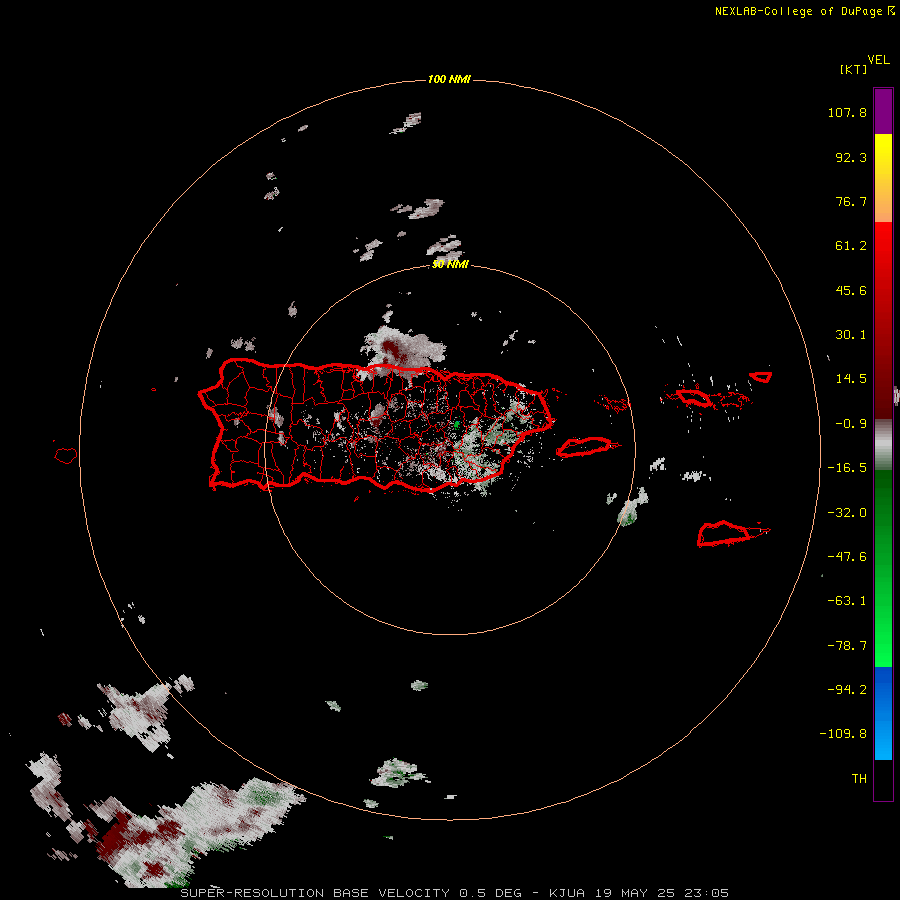Click the [KT] units label

(853, 69)
